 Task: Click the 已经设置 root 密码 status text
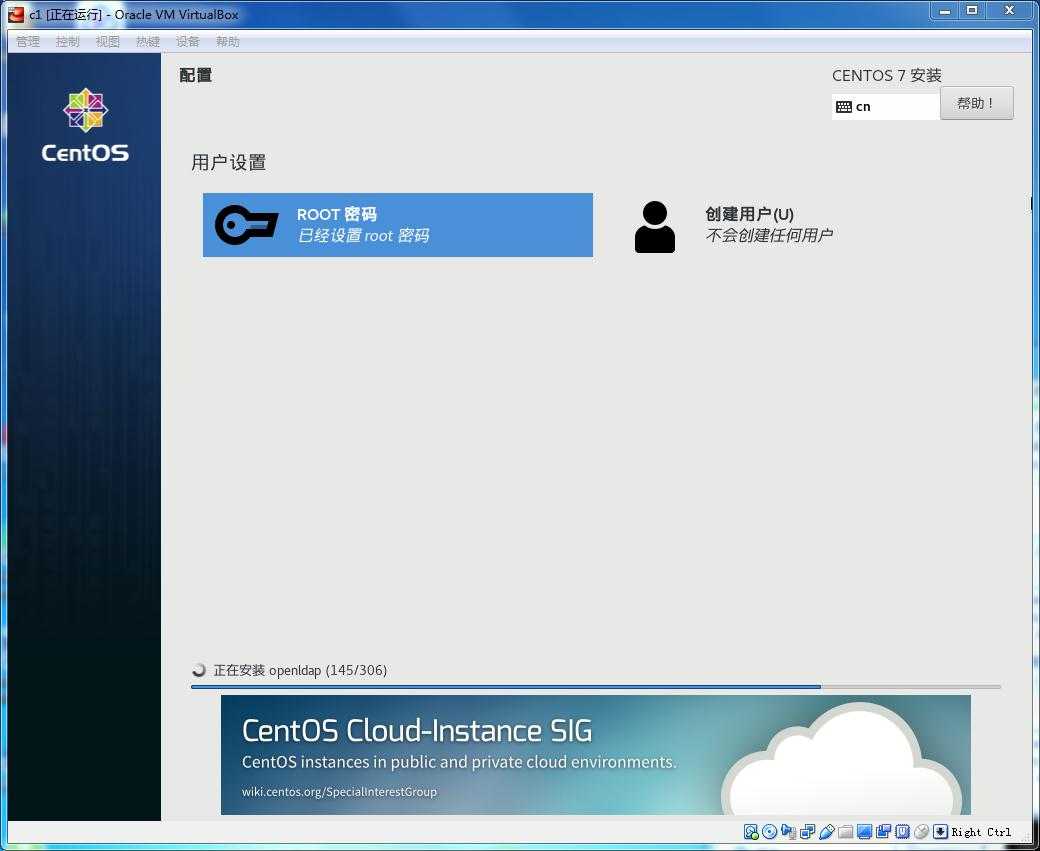pyautogui.click(x=363, y=235)
